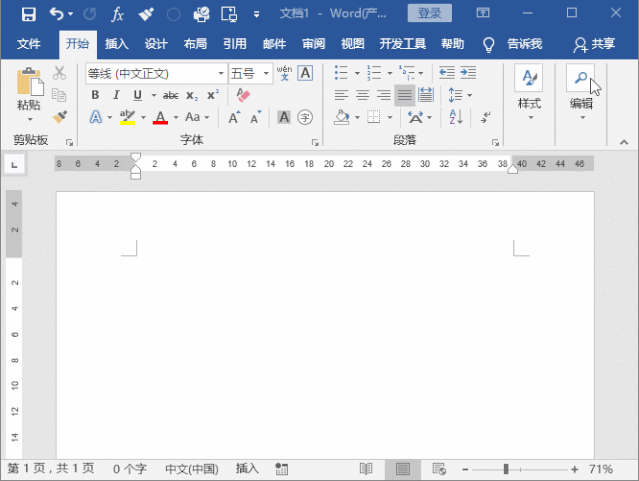Toggle justified alignment
This screenshot has width=639, height=481.
pyautogui.click(x=405, y=95)
